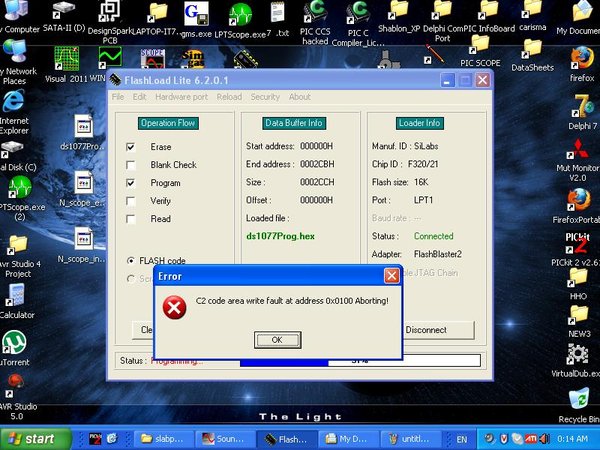The height and width of the screenshot is (450, 600).
Task: Open the Windows start menu
Action: pyautogui.click(x=36, y=439)
